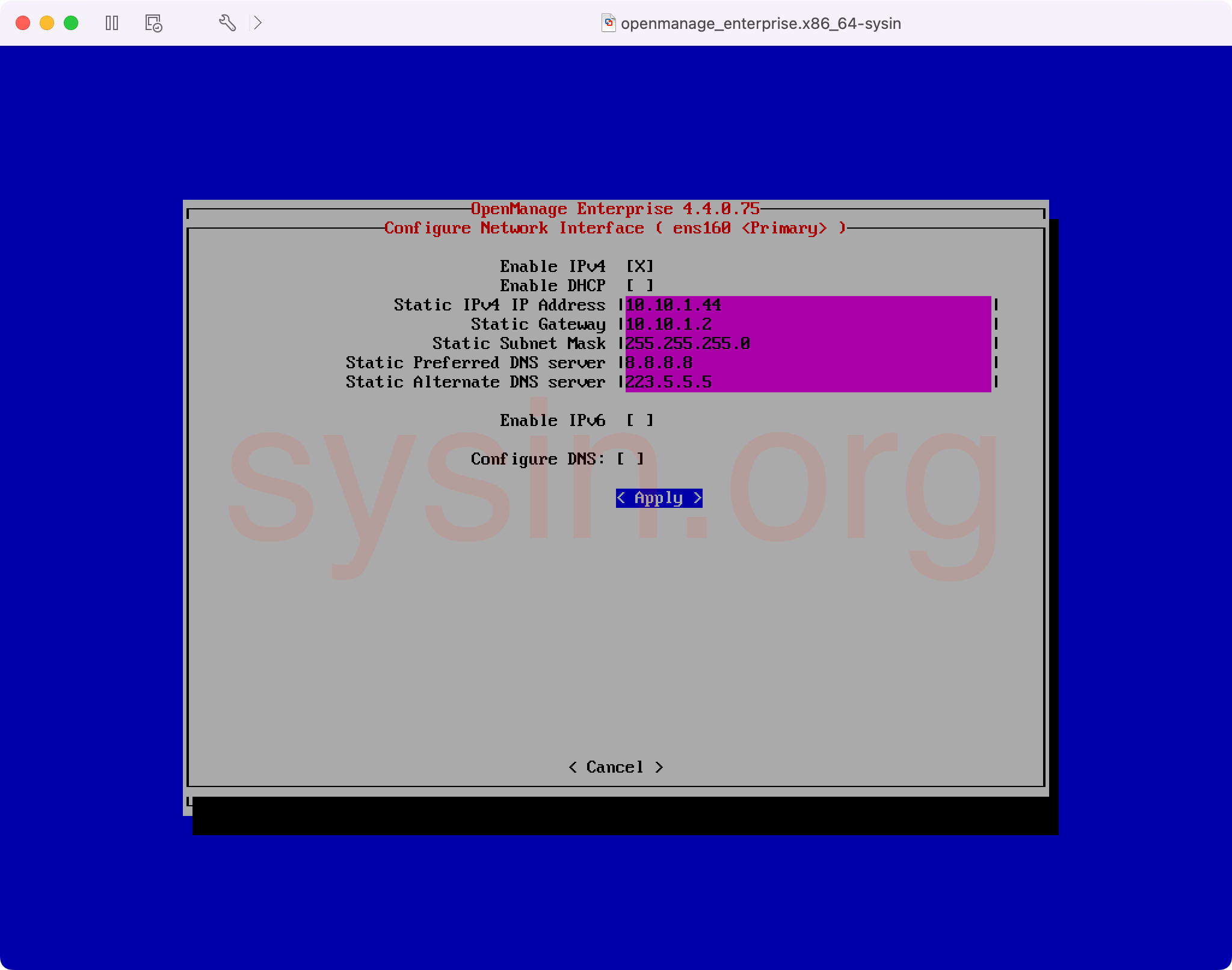This screenshot has height=970, width=1232.
Task: Toggle the Enable DHCP checkbox
Action: (x=639, y=286)
